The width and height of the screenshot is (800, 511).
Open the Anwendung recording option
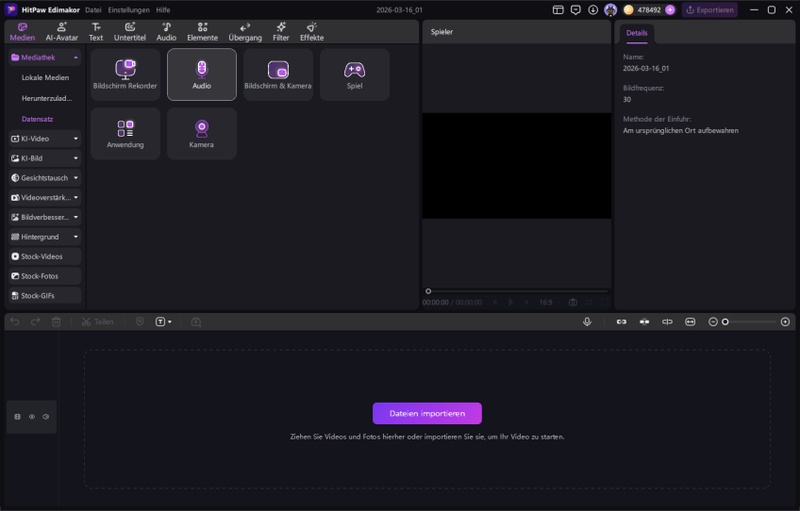coord(125,134)
